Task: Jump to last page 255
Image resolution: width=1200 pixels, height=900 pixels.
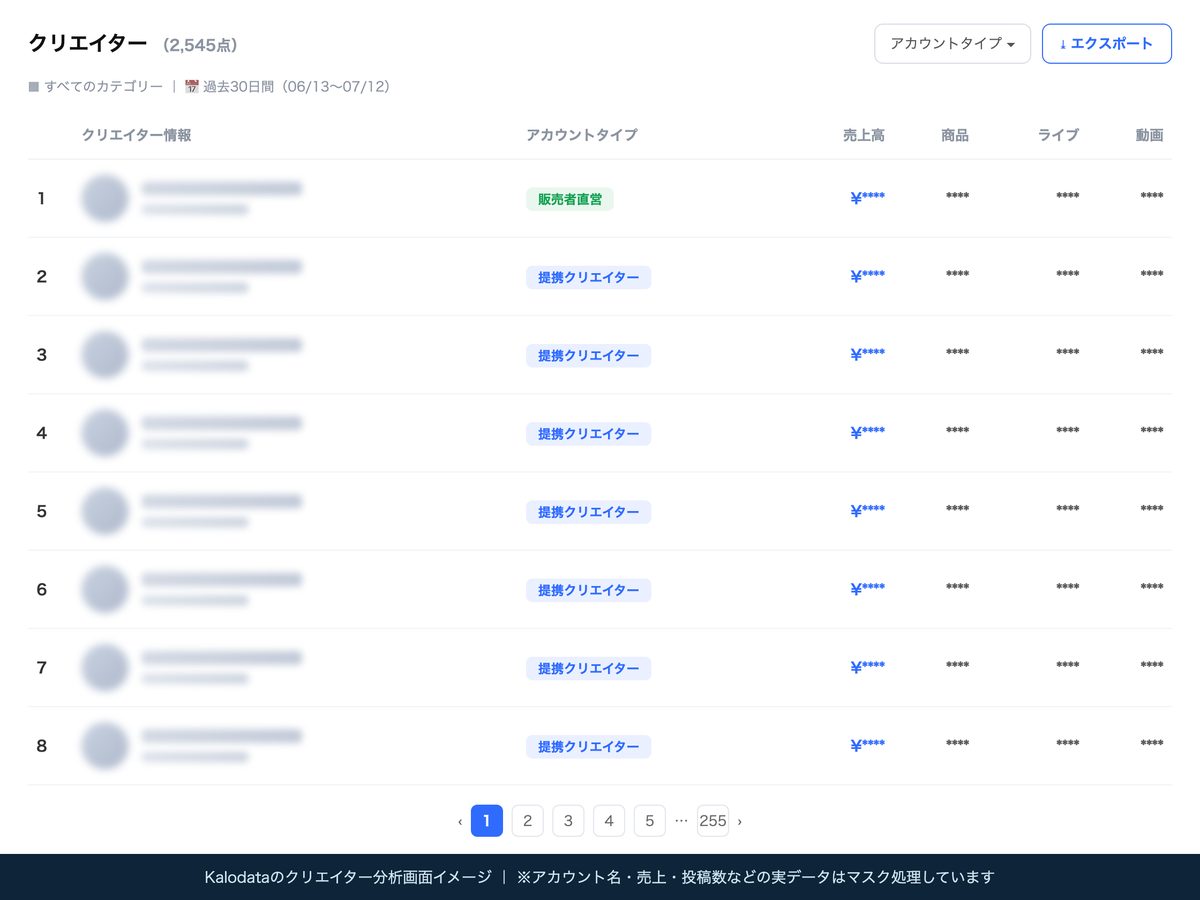Action: [x=713, y=821]
